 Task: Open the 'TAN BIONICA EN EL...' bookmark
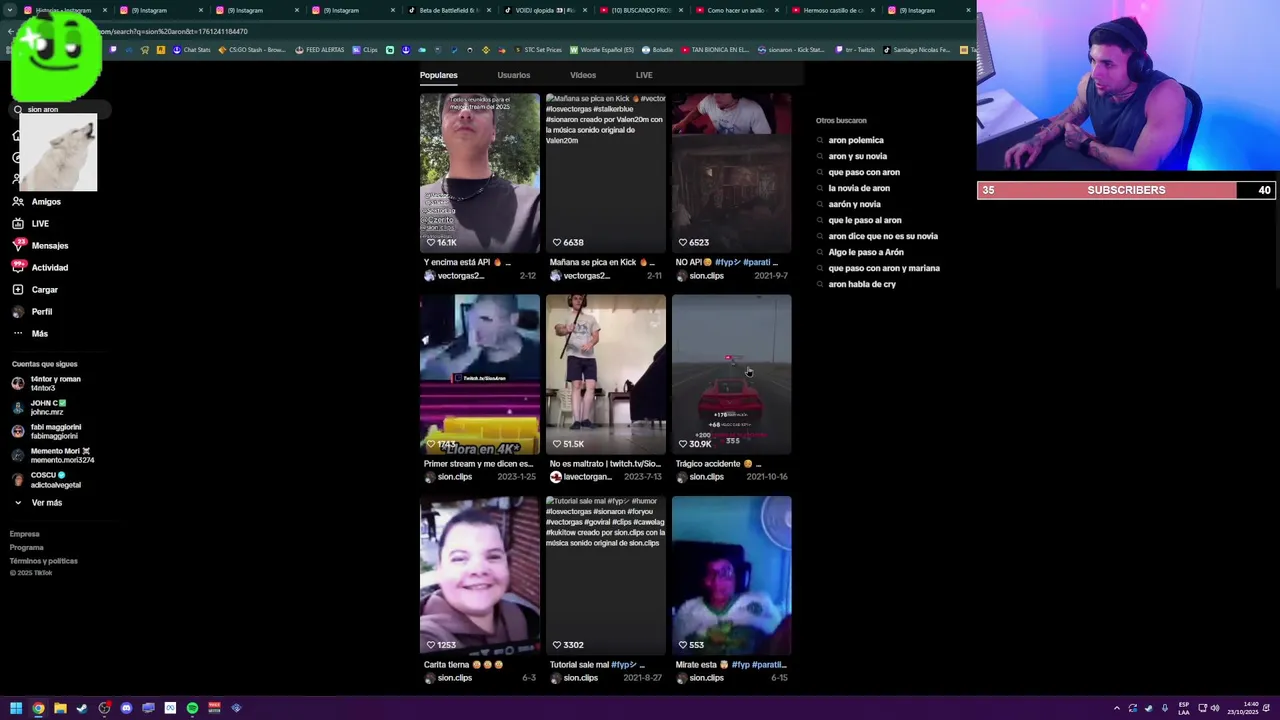coord(714,50)
